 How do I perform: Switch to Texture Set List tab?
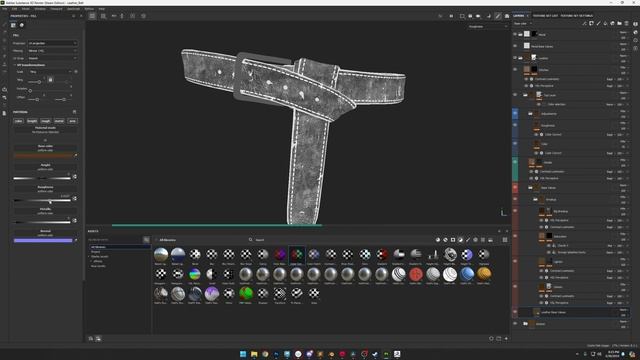[545, 16]
